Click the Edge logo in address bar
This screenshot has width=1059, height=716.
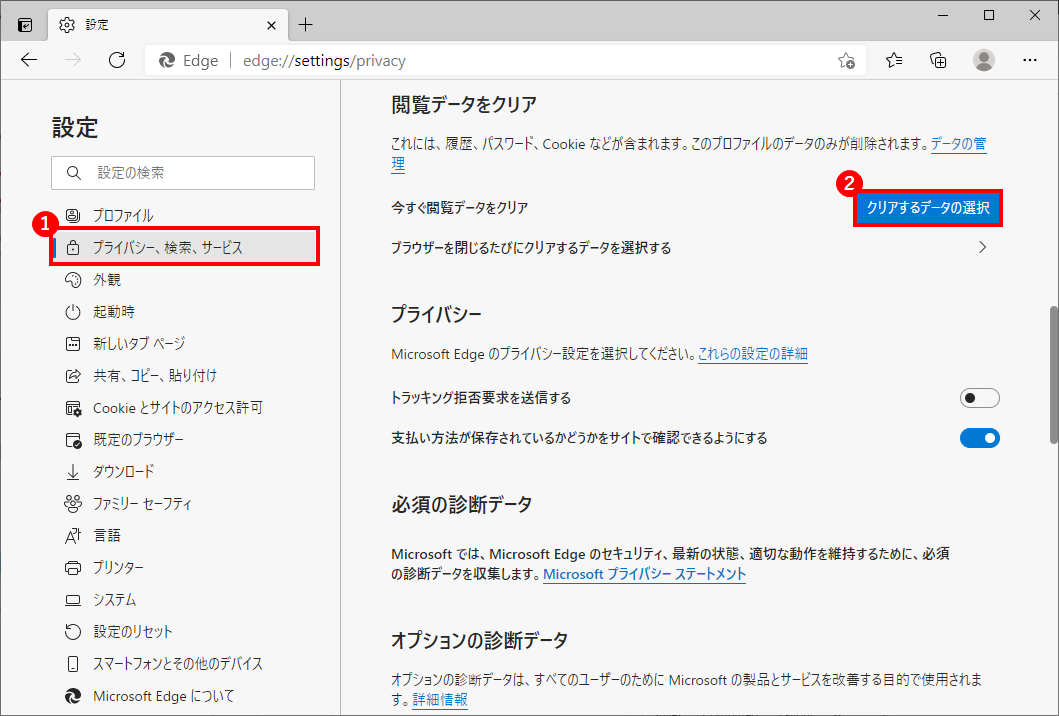tap(167, 61)
